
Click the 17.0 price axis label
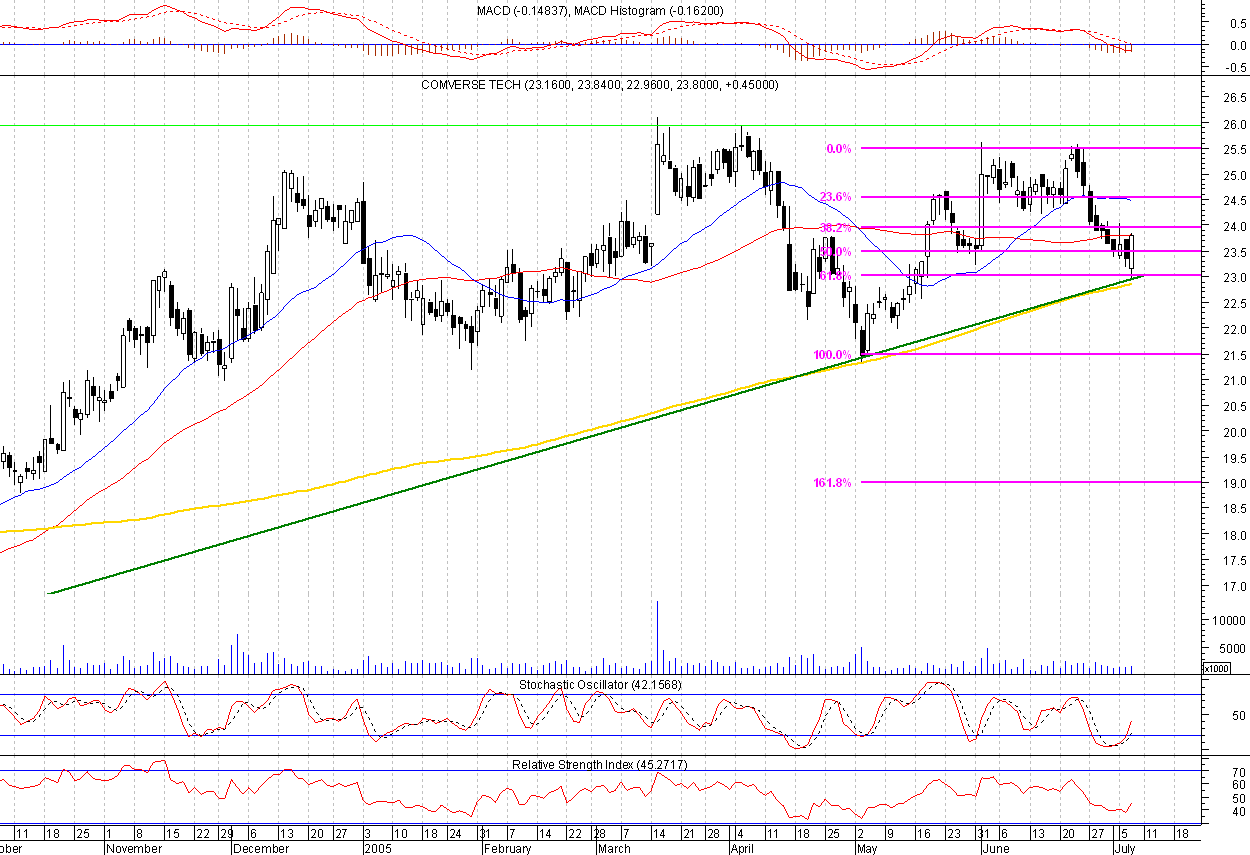(x=1233, y=588)
